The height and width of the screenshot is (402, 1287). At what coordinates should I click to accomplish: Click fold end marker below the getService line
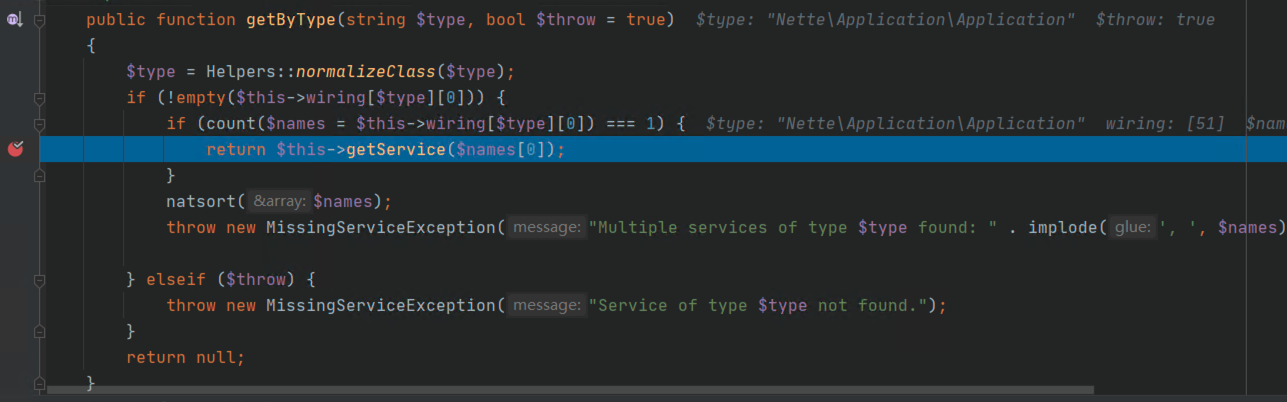coord(39,175)
